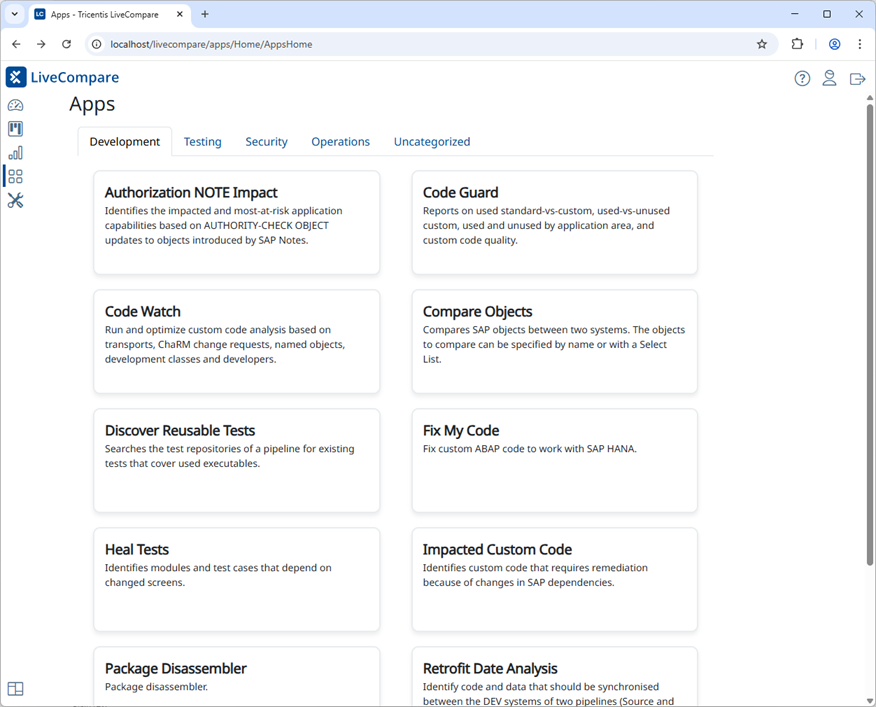Select the Apps grid icon in sidebar
Image resolution: width=876 pixels, height=707 pixels.
click(16, 177)
